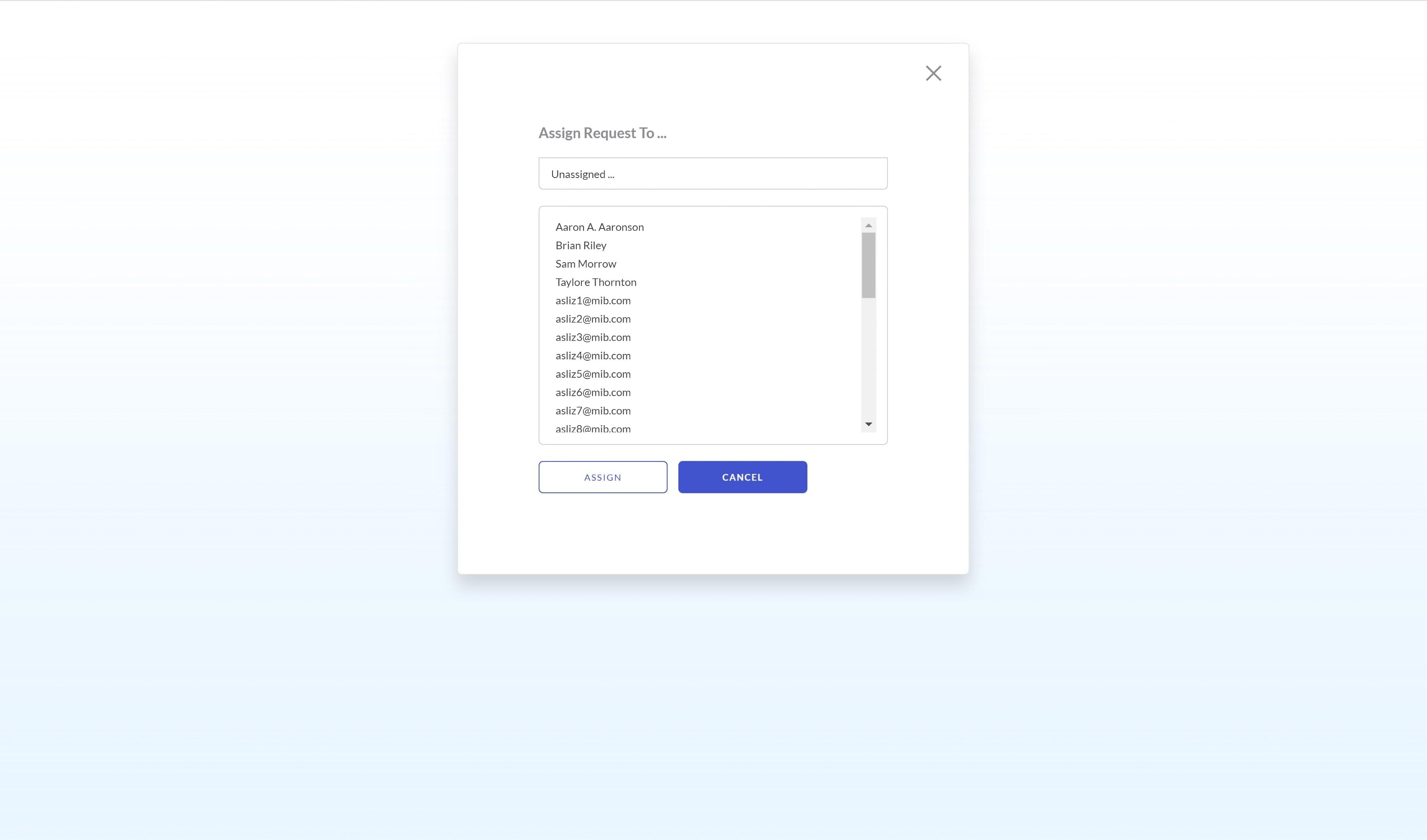Pick asliz3@mib.com in the user list

click(x=593, y=337)
